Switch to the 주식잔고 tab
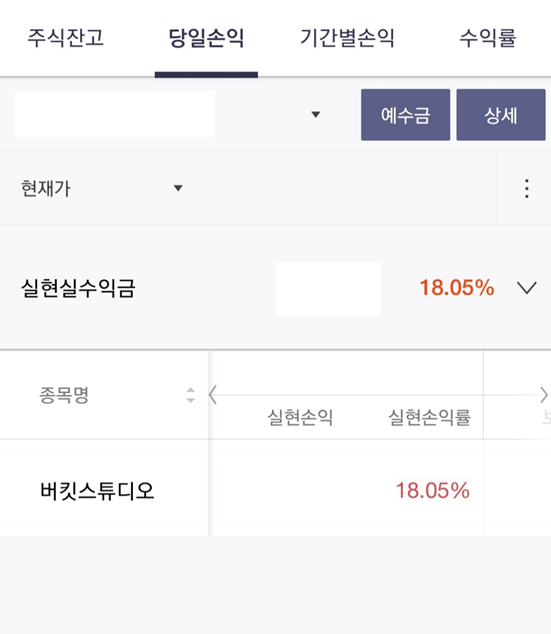Image resolution: width=551 pixels, height=634 pixels. tap(65, 38)
